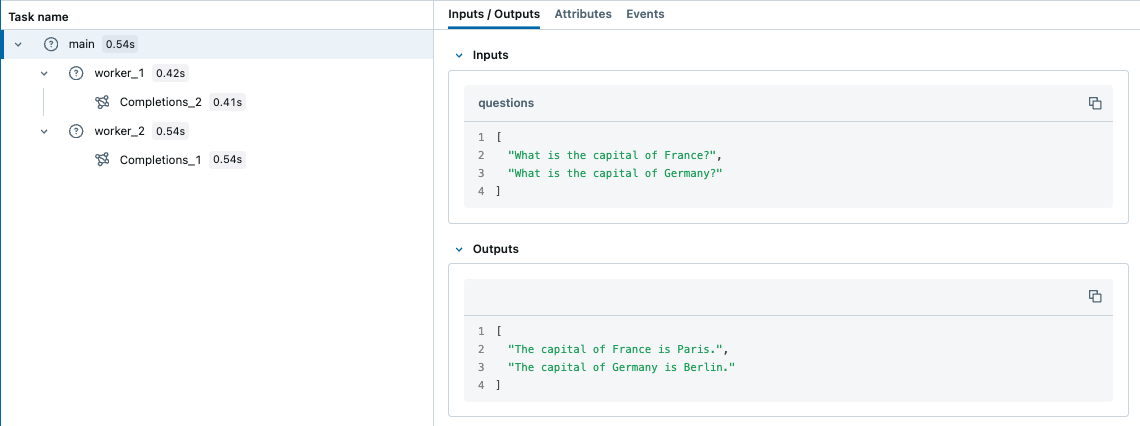Click the Paris answer line in outputs

click(617, 349)
